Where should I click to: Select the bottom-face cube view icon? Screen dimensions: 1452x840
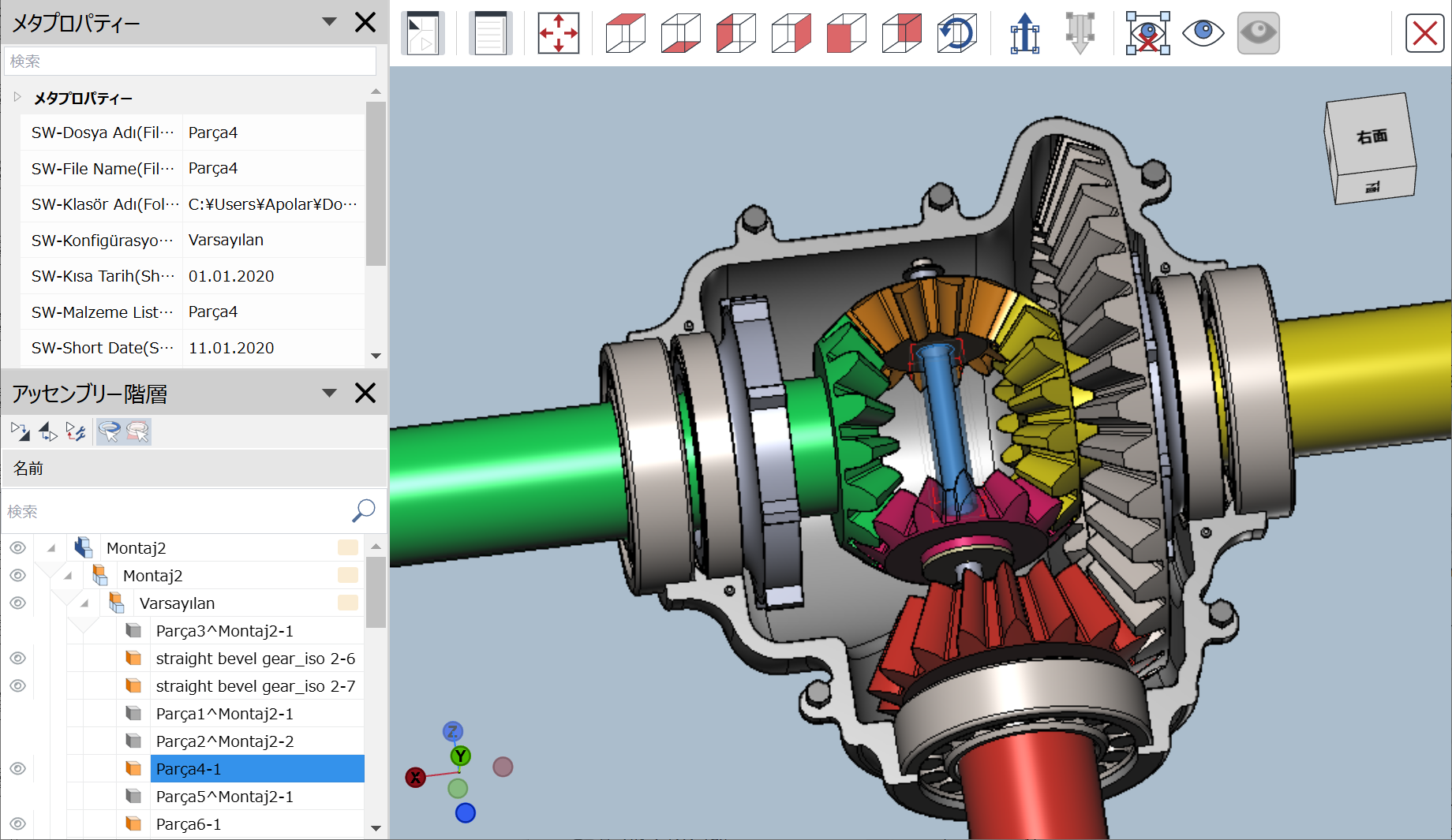coord(680,33)
